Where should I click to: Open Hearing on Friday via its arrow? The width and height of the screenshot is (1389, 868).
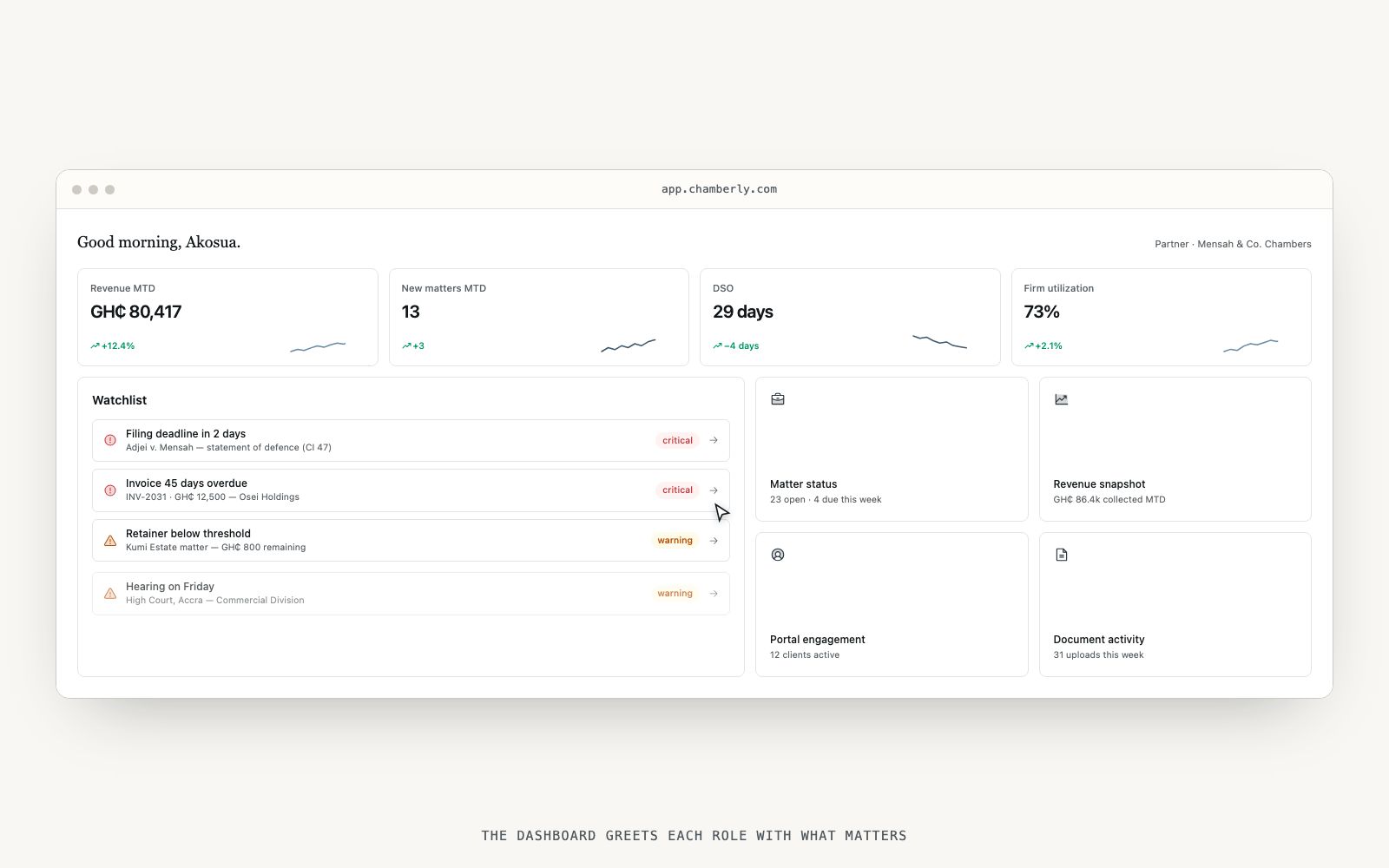(x=714, y=594)
